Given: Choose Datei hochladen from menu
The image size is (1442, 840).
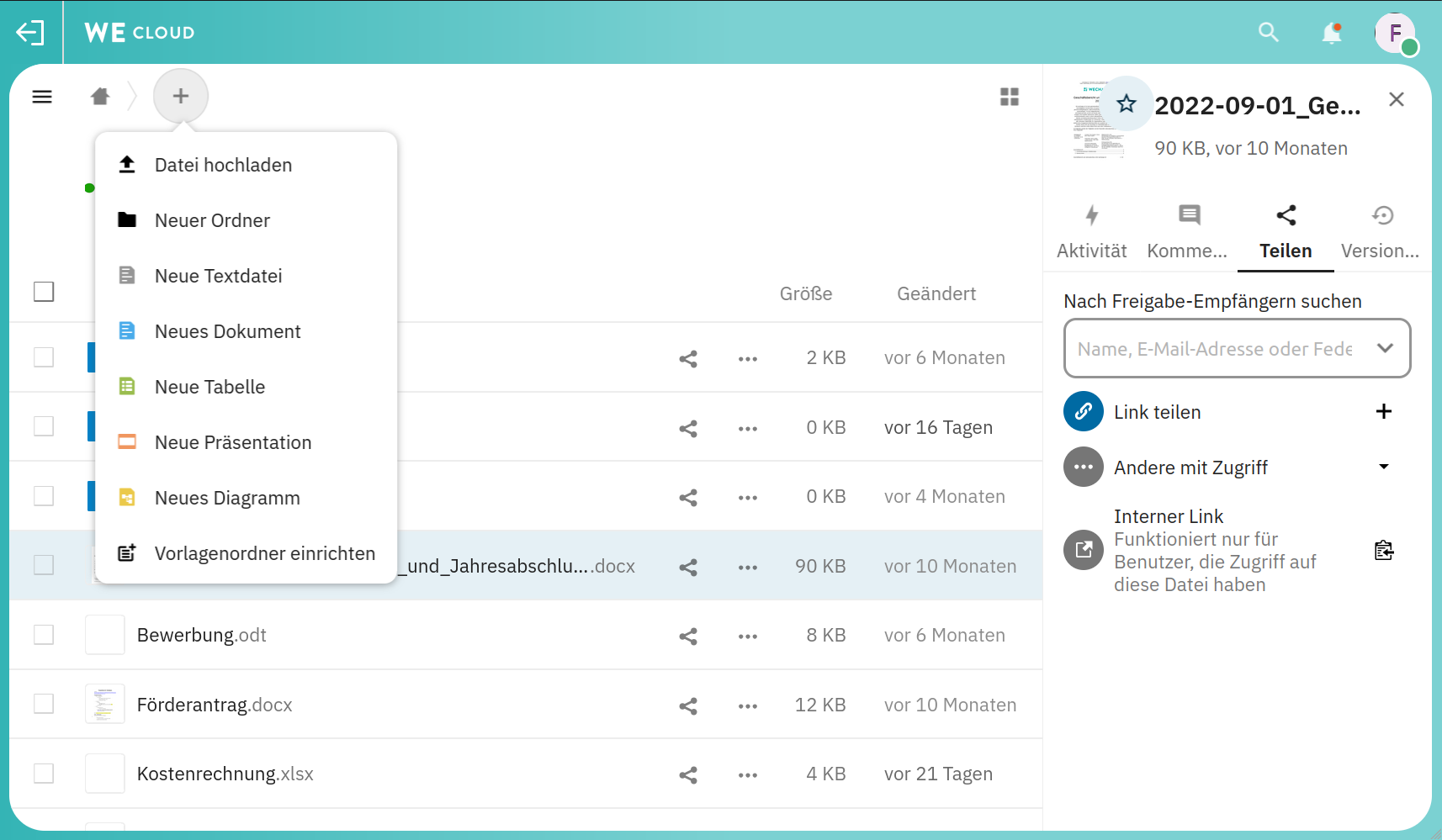Looking at the screenshot, I should pos(246,165).
